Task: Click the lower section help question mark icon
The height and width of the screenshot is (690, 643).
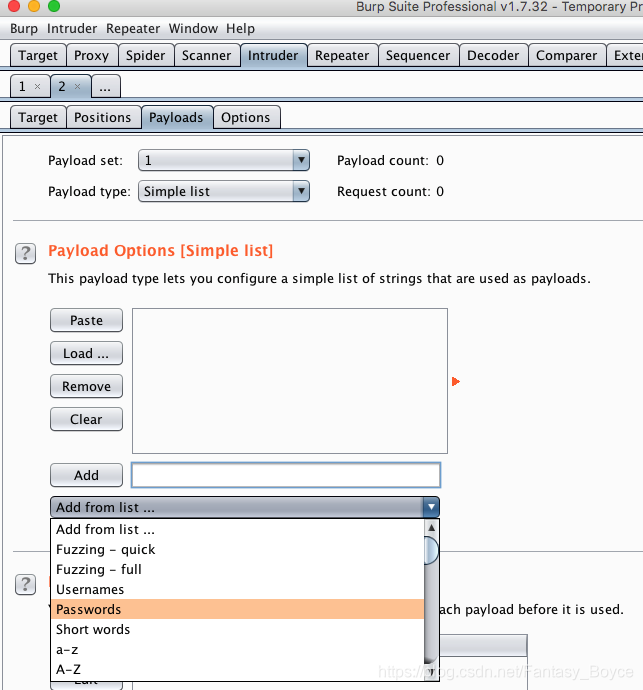Action: point(26,584)
